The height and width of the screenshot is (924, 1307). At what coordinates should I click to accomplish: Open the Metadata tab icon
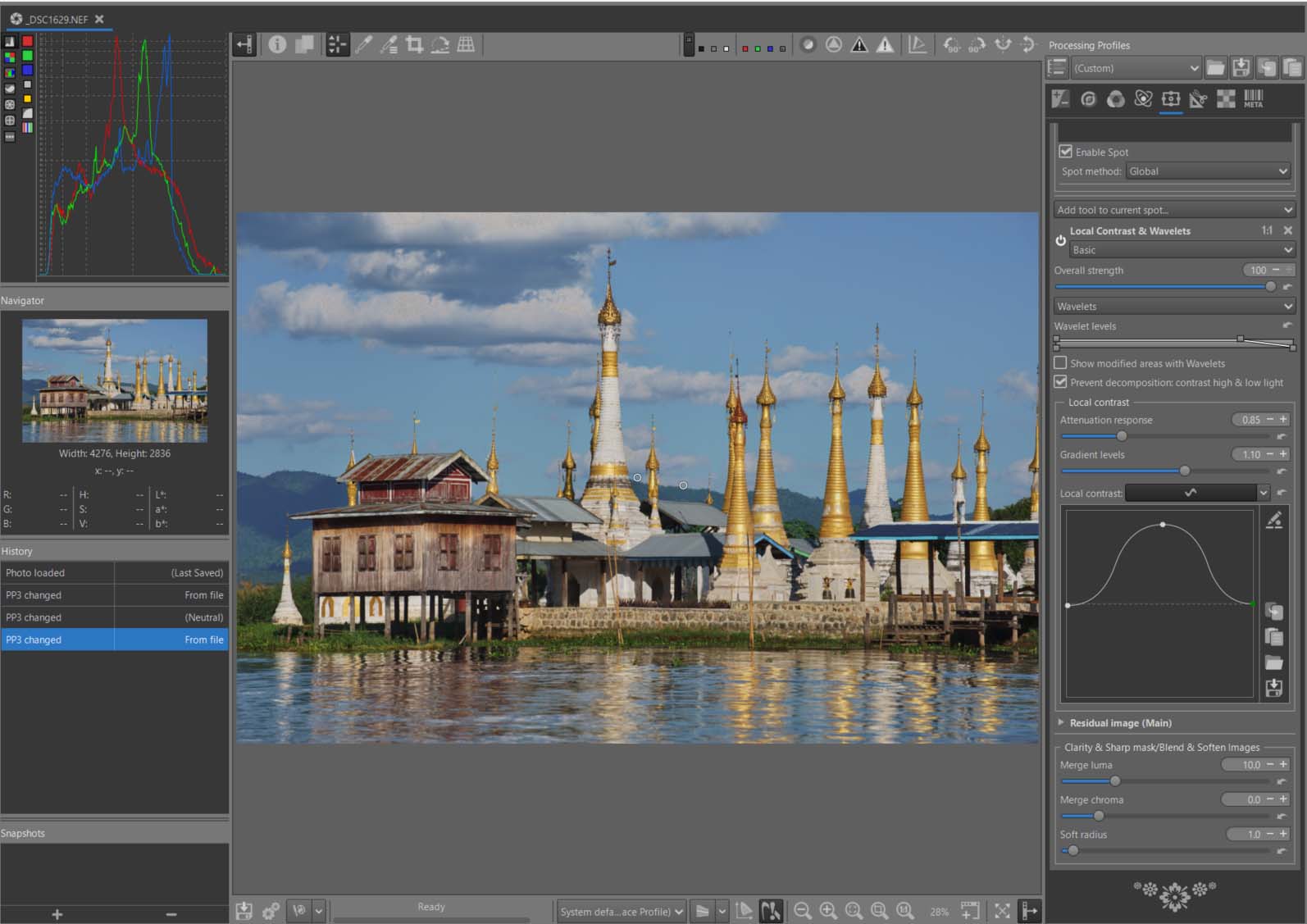click(1253, 99)
